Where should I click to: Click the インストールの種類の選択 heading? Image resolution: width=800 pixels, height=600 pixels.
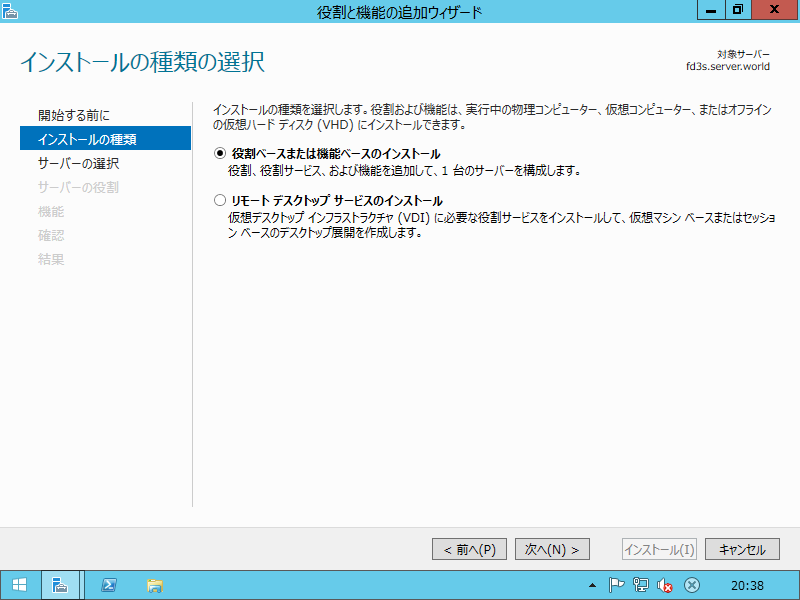(142, 62)
